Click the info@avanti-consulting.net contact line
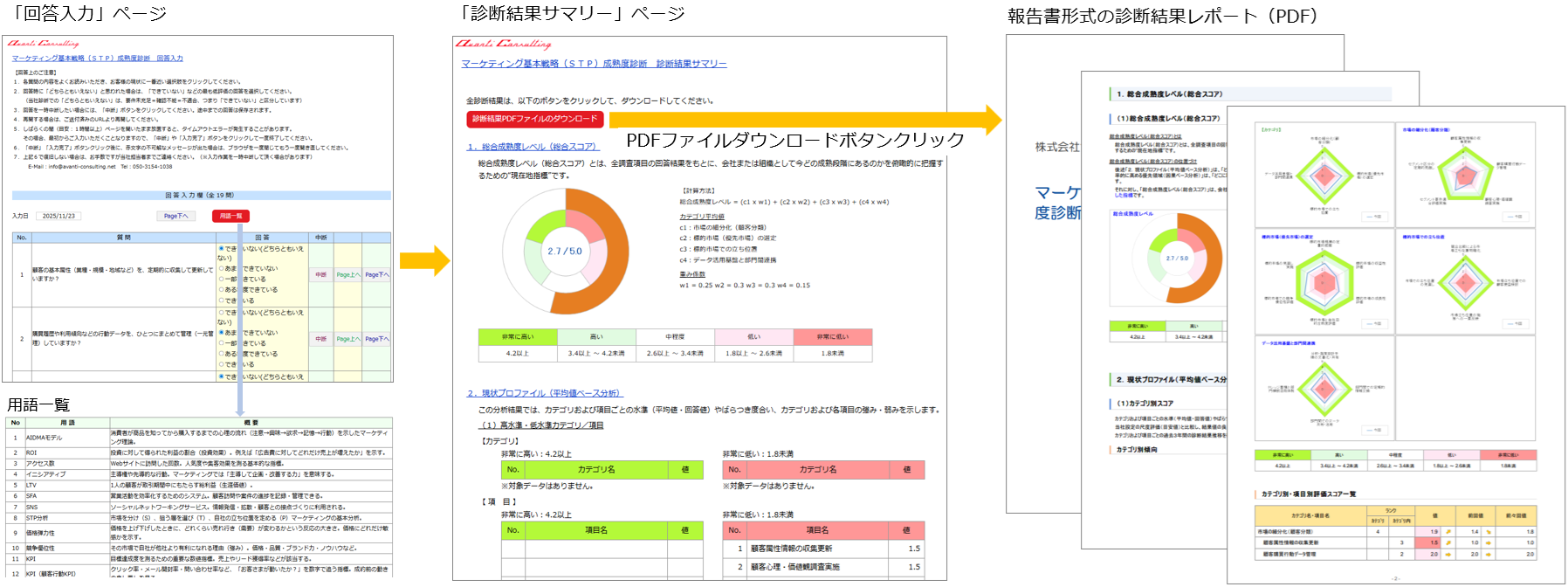The height and width of the screenshot is (587, 1568). pyautogui.click(x=100, y=167)
